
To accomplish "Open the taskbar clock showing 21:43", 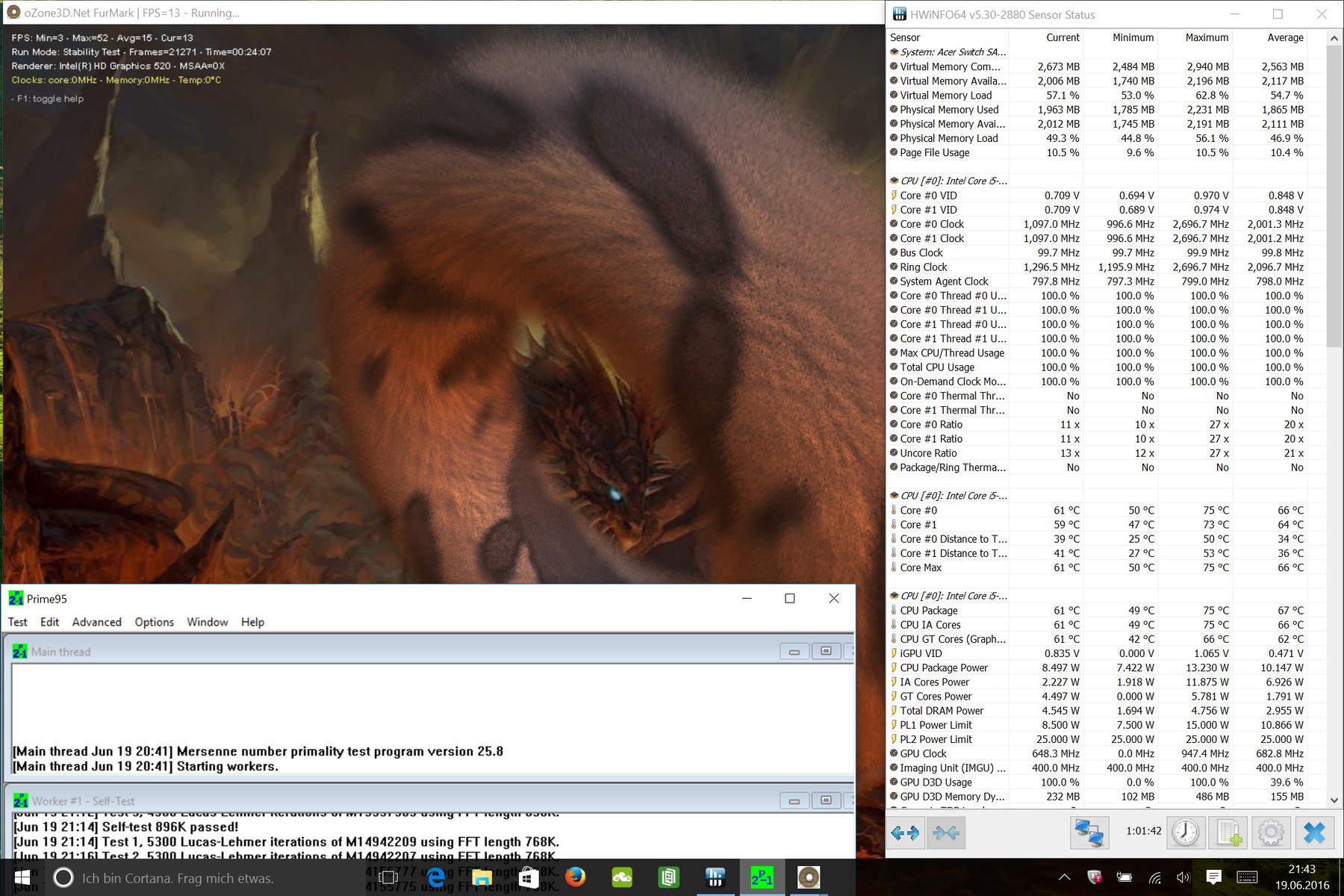I will tap(1301, 877).
